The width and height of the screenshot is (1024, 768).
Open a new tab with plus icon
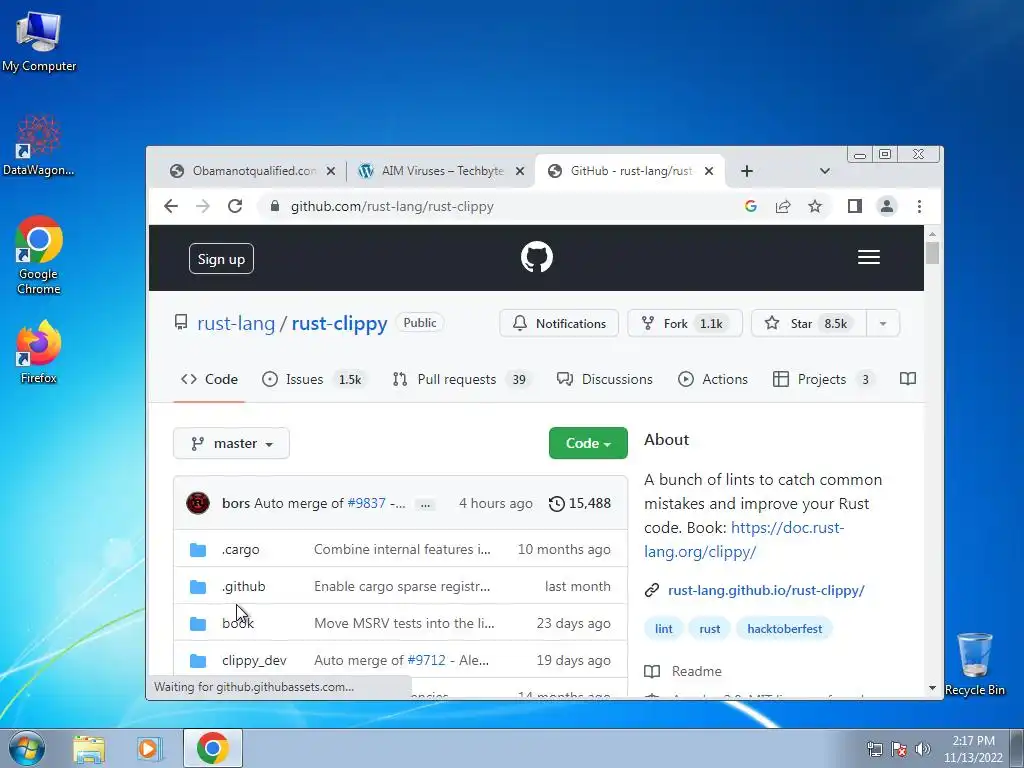click(x=747, y=171)
